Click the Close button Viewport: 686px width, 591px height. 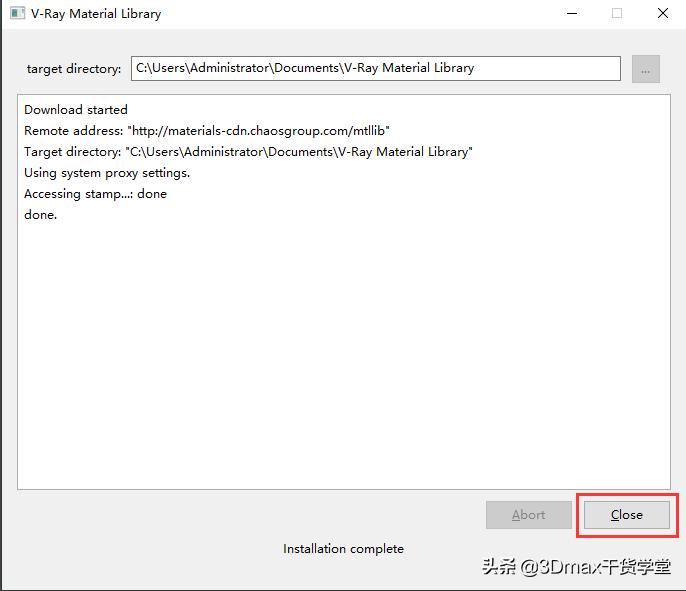coord(626,515)
